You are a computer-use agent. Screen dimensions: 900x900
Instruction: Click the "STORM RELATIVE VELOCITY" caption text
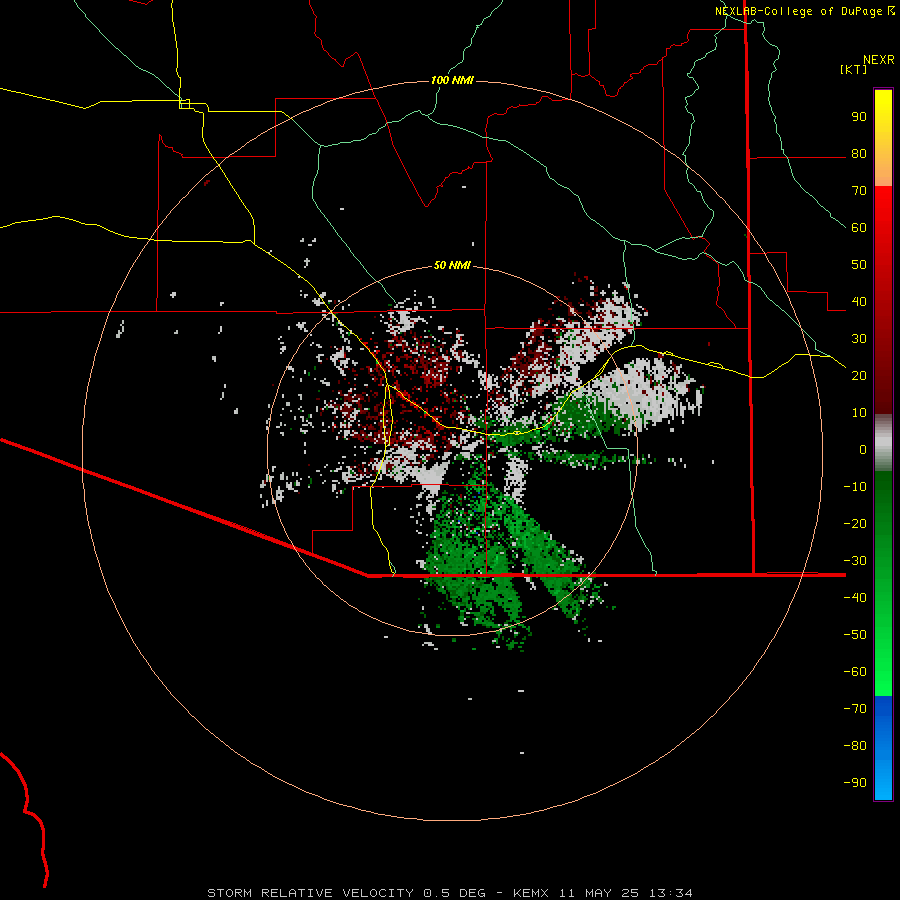311,893
